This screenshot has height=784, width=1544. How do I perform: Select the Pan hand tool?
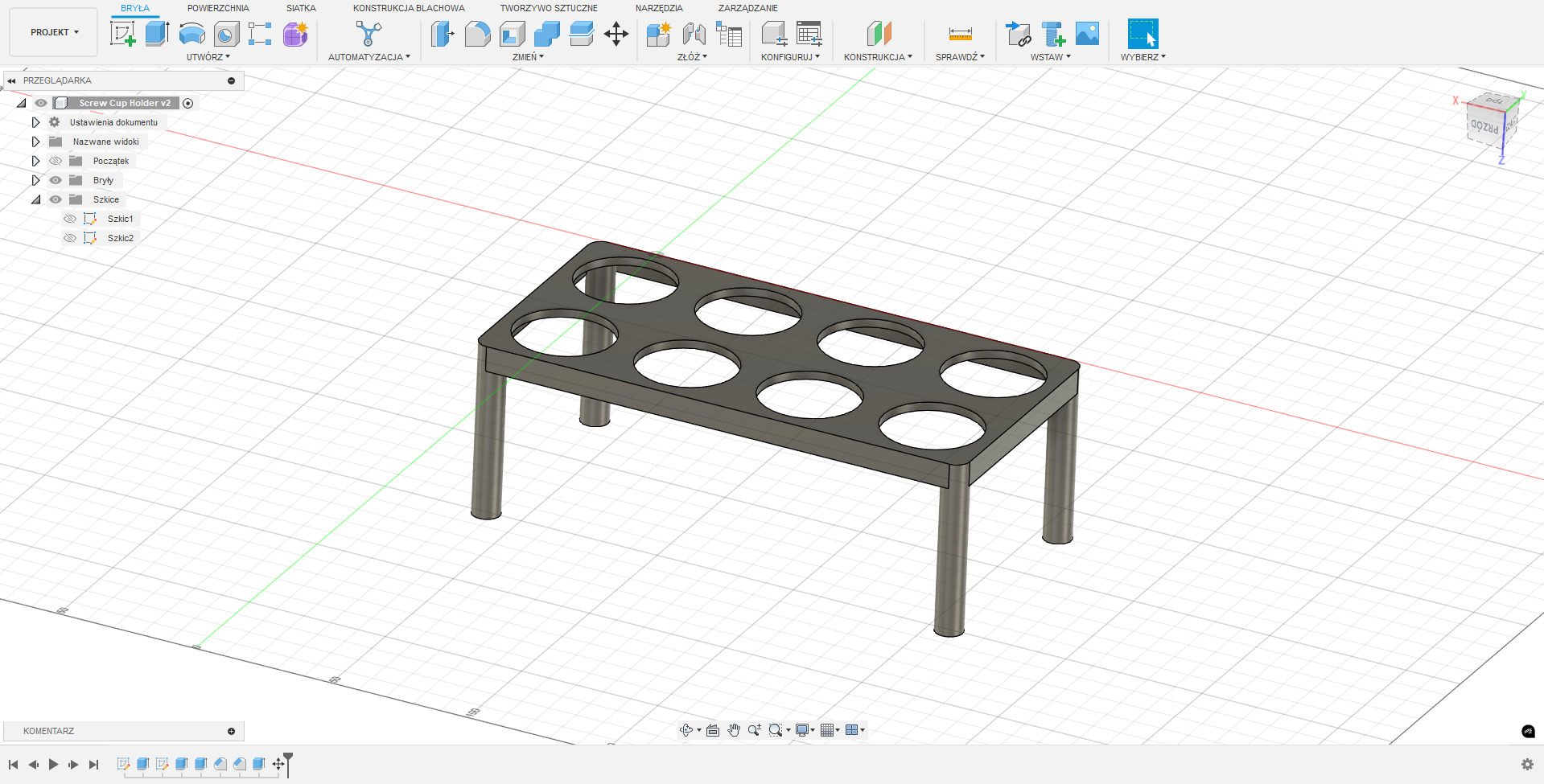[734, 730]
